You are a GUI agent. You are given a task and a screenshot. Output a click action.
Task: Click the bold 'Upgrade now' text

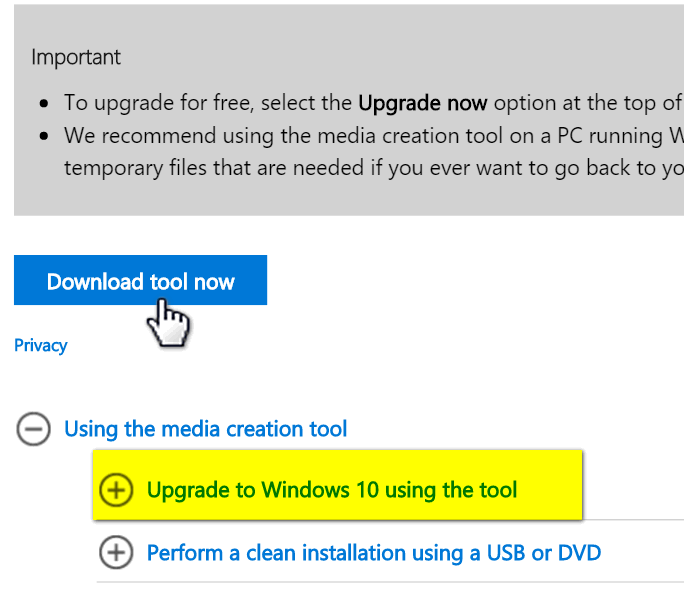click(x=422, y=103)
